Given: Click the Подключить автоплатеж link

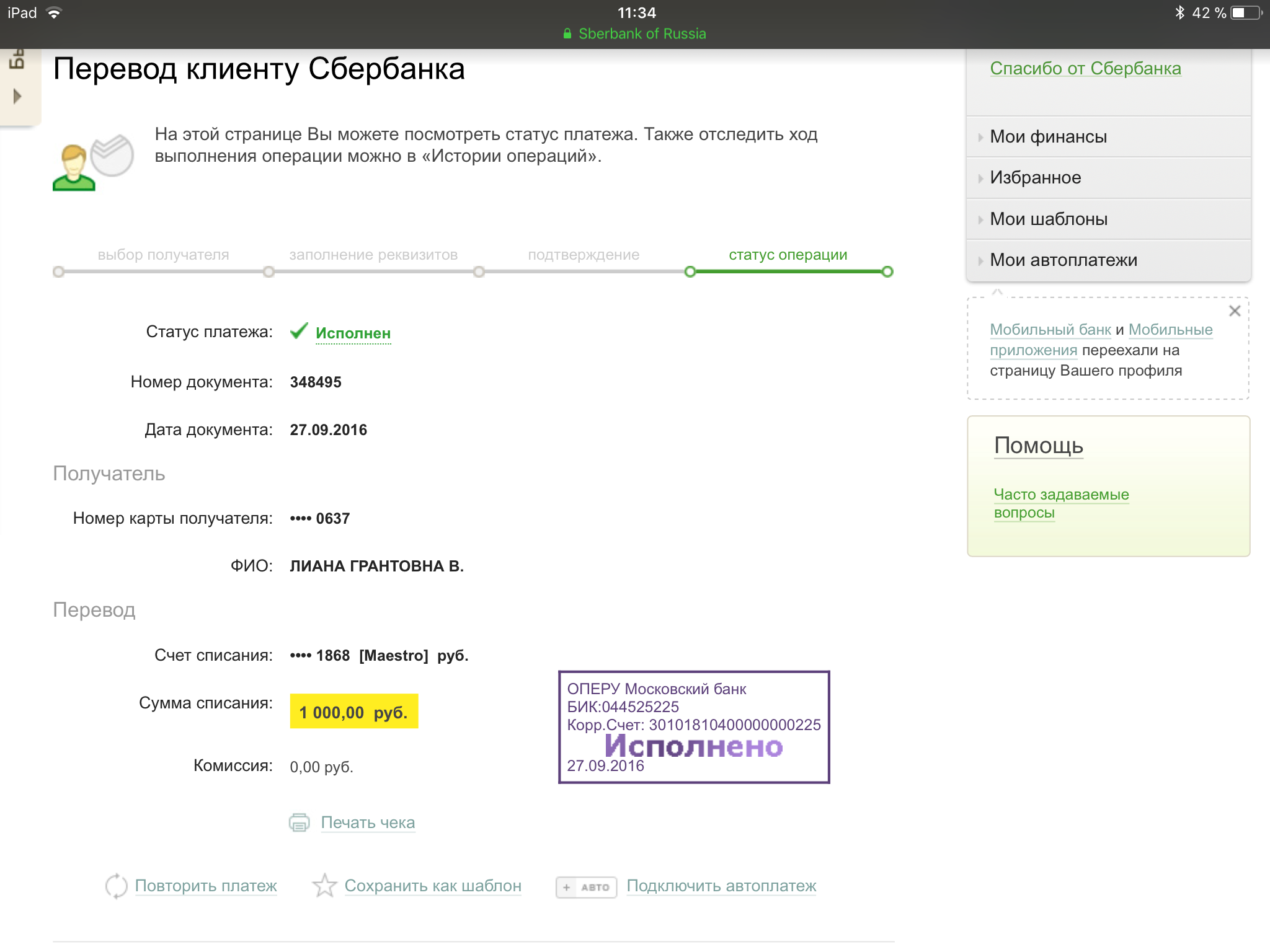Looking at the screenshot, I should [721, 886].
